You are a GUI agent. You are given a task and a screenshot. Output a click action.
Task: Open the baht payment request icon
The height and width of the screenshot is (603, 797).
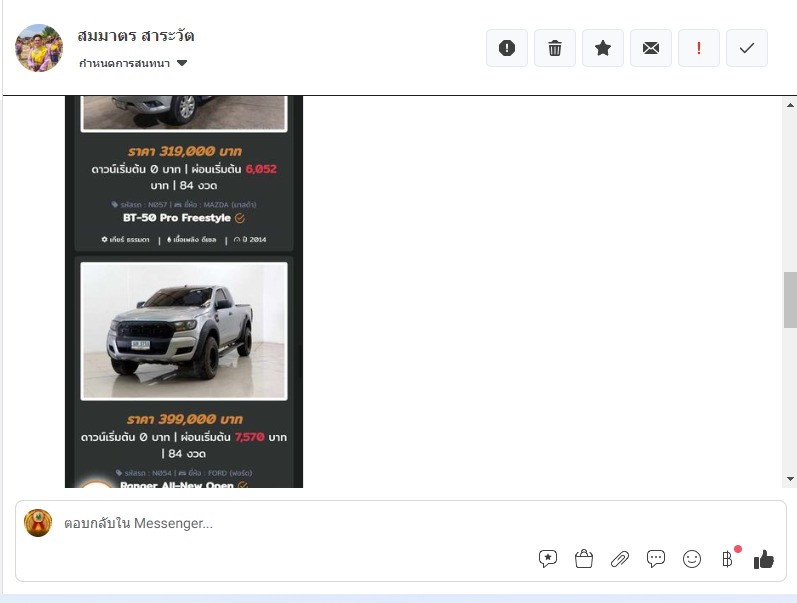point(728,559)
